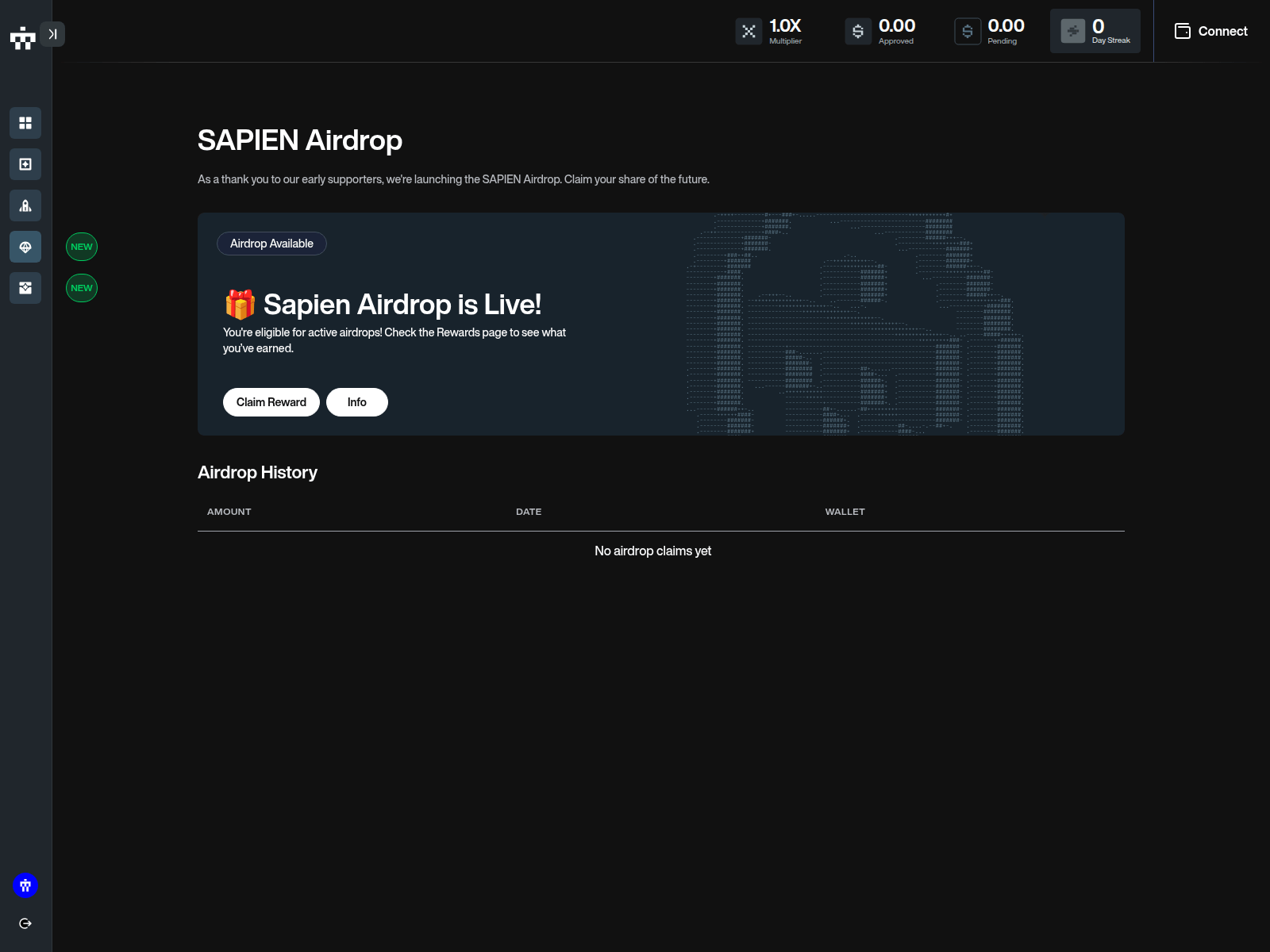The height and width of the screenshot is (952, 1270).
Task: Click the Airdrop Available badge
Action: [271, 244]
